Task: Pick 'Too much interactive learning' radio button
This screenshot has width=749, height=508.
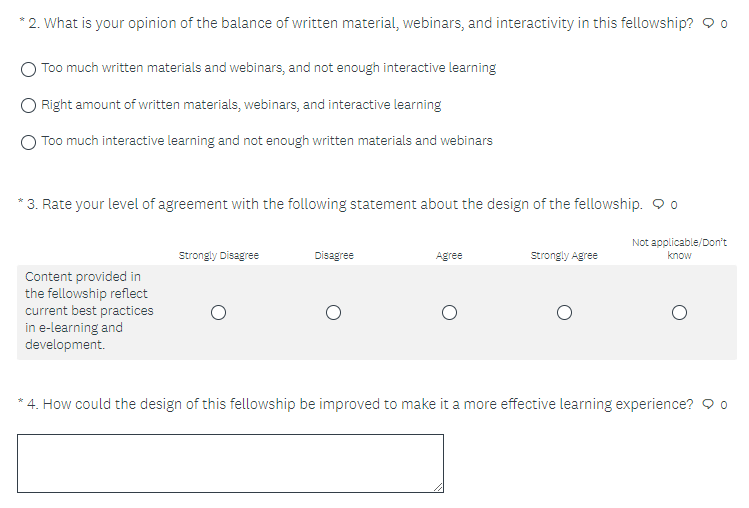Action: point(30,141)
